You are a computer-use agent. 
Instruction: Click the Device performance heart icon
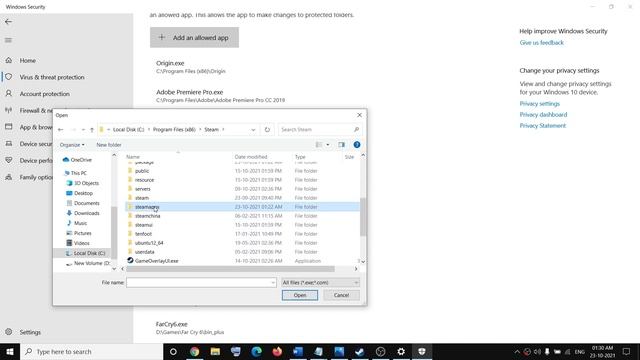tap(9, 160)
